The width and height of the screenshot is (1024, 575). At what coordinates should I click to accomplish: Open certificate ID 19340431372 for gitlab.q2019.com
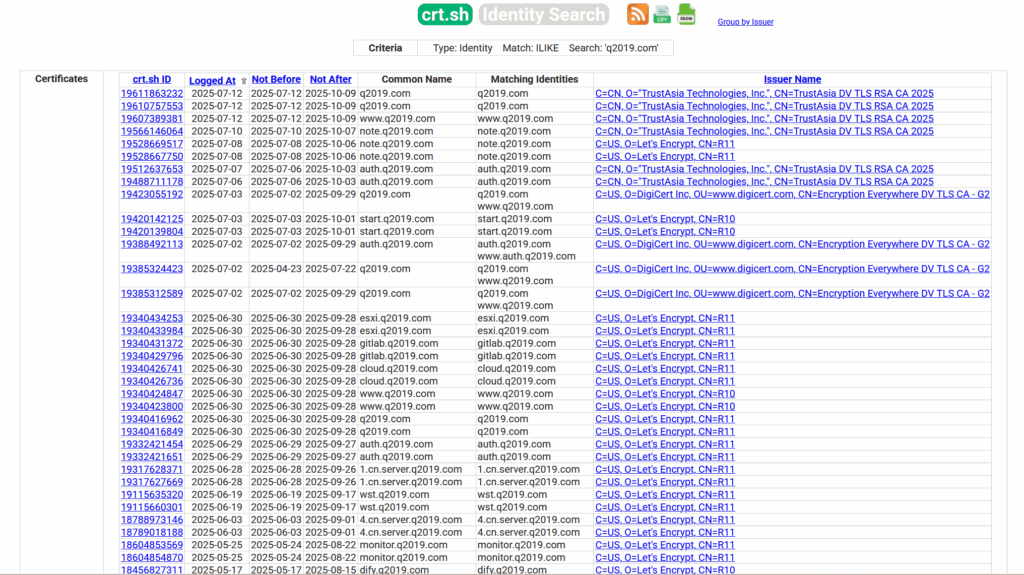tap(152, 344)
